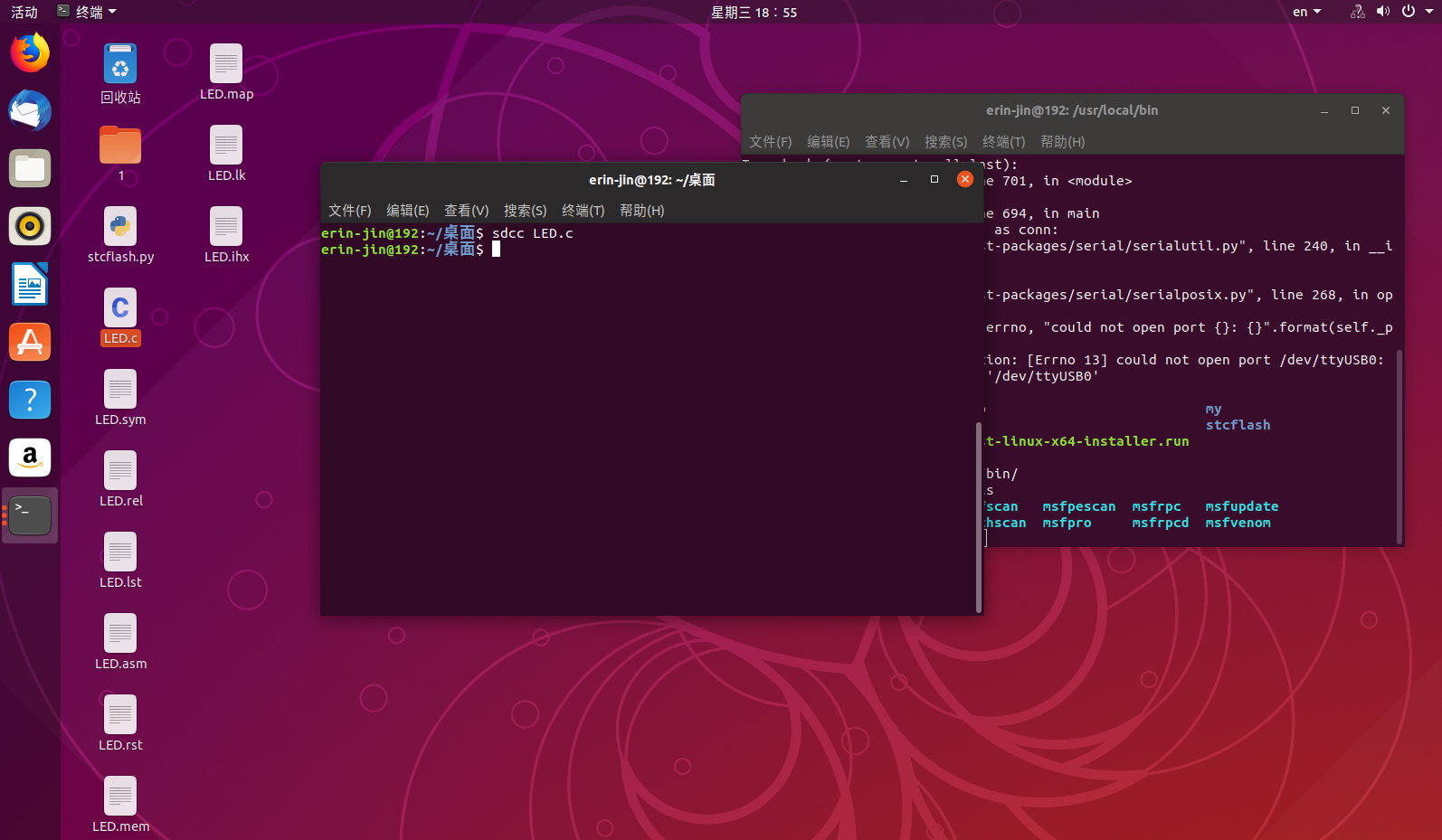Viewport: 1442px width, 840px height.
Task: Click the Amazon launcher in dock
Action: tap(30, 458)
